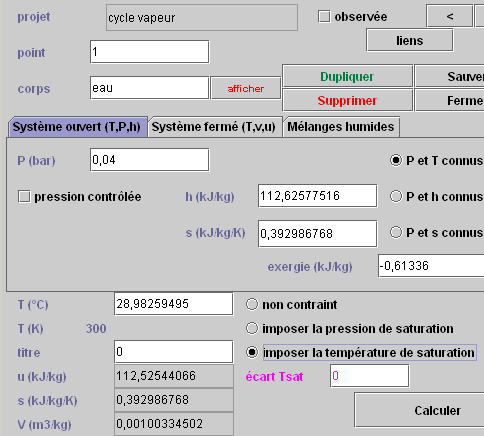Select the 'P et h connus' radio
The height and width of the screenshot is (436, 484).
point(396,196)
